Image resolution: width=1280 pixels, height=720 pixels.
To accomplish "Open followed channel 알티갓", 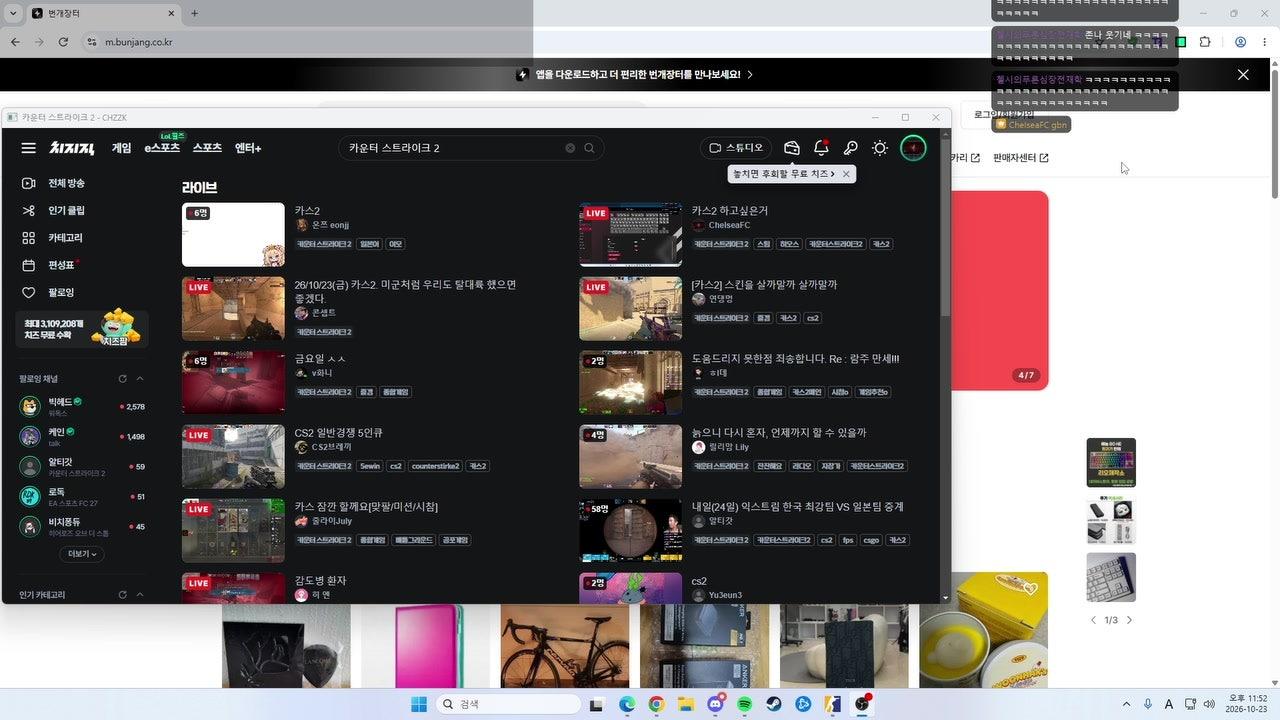I will 82,466.
